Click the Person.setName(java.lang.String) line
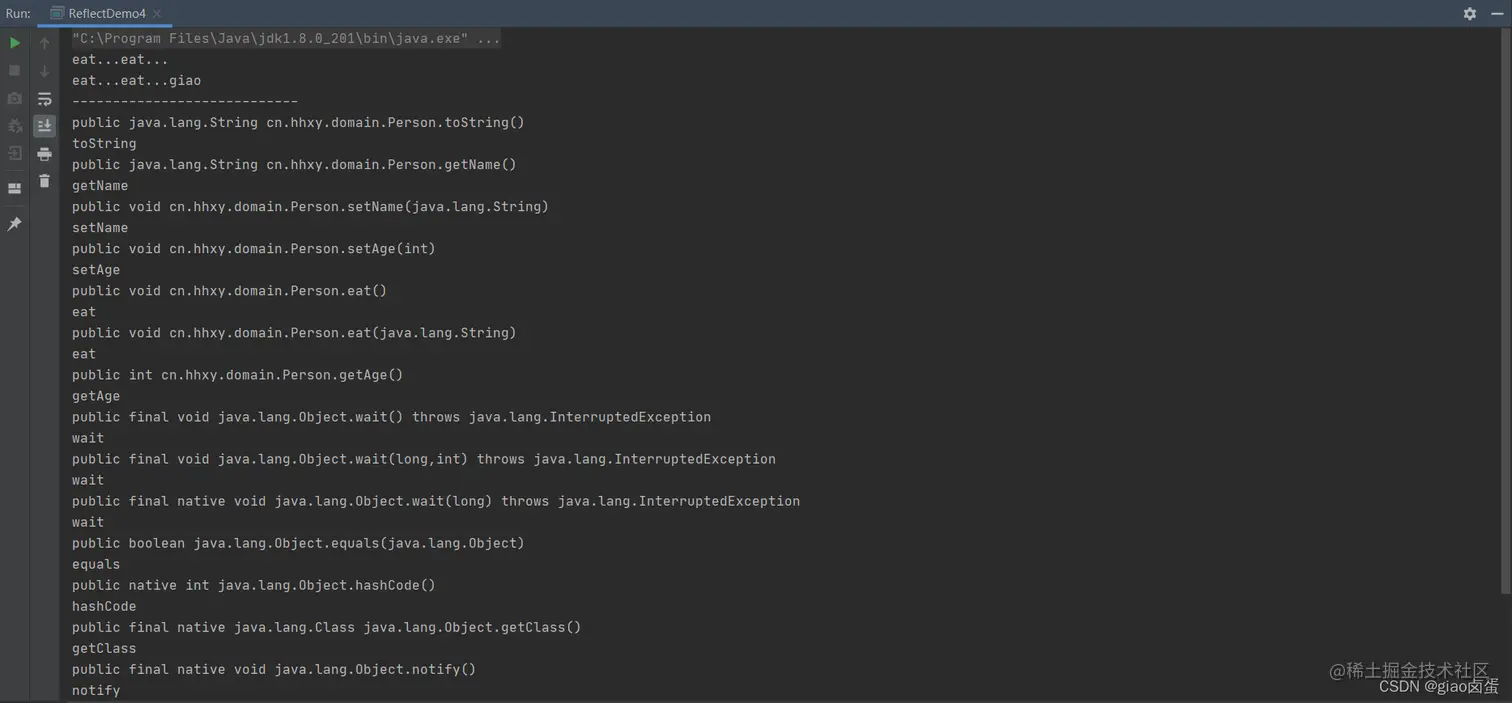The height and width of the screenshot is (703, 1512). click(x=310, y=206)
